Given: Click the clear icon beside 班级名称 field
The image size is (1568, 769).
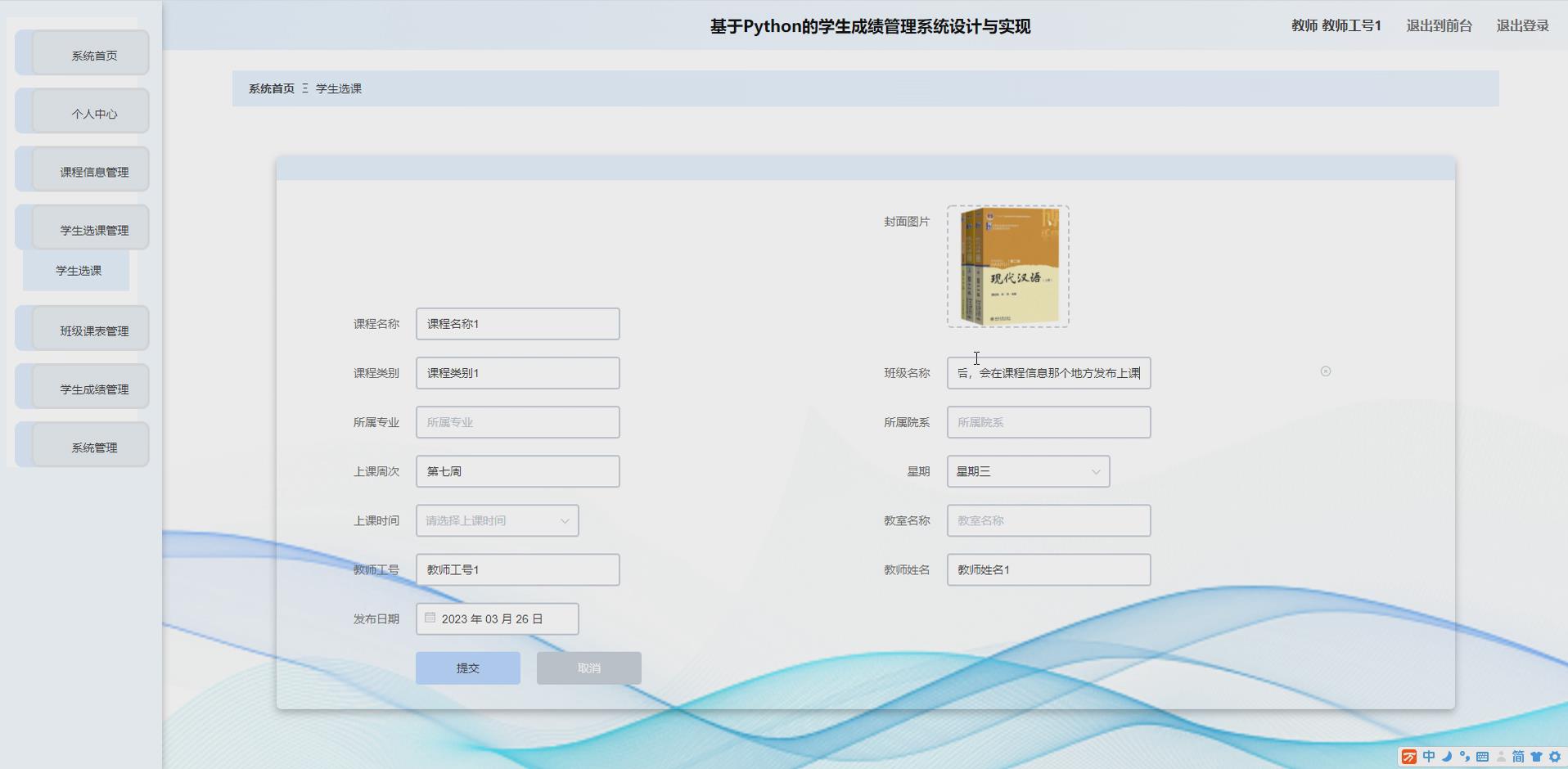Looking at the screenshot, I should 1325,371.
